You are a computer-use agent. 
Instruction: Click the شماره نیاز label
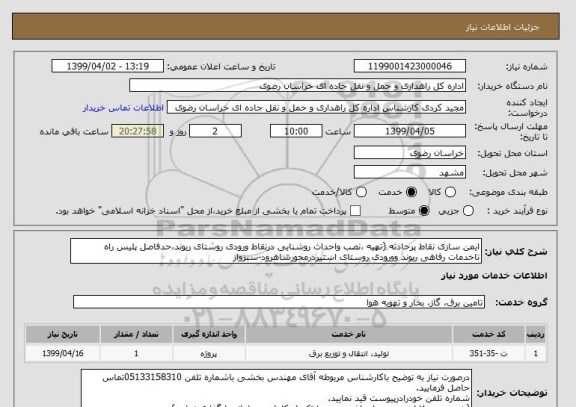coord(527,67)
